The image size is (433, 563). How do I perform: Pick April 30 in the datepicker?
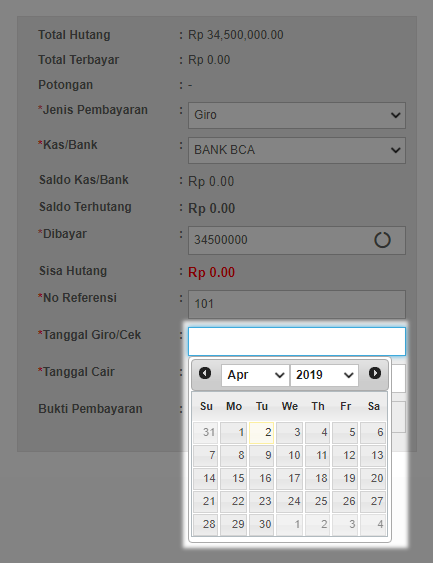[261, 525]
